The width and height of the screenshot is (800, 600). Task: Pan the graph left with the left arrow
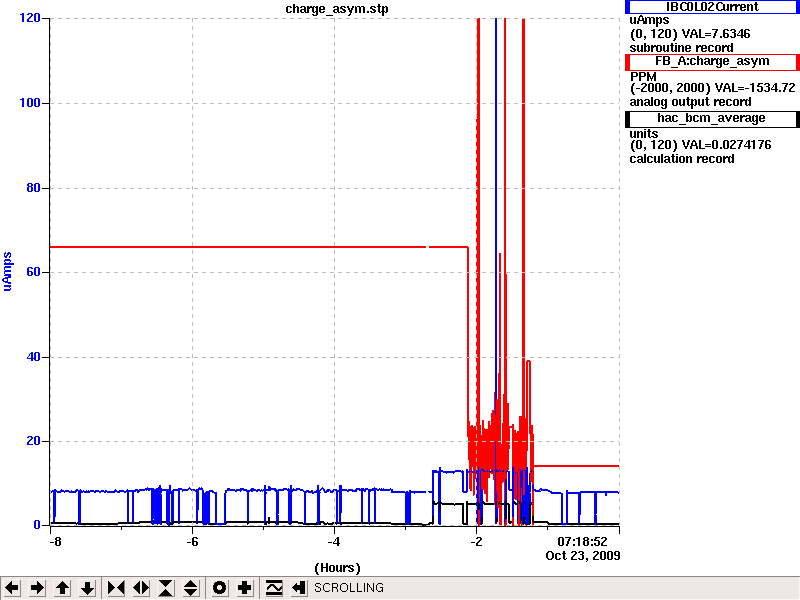point(12,588)
